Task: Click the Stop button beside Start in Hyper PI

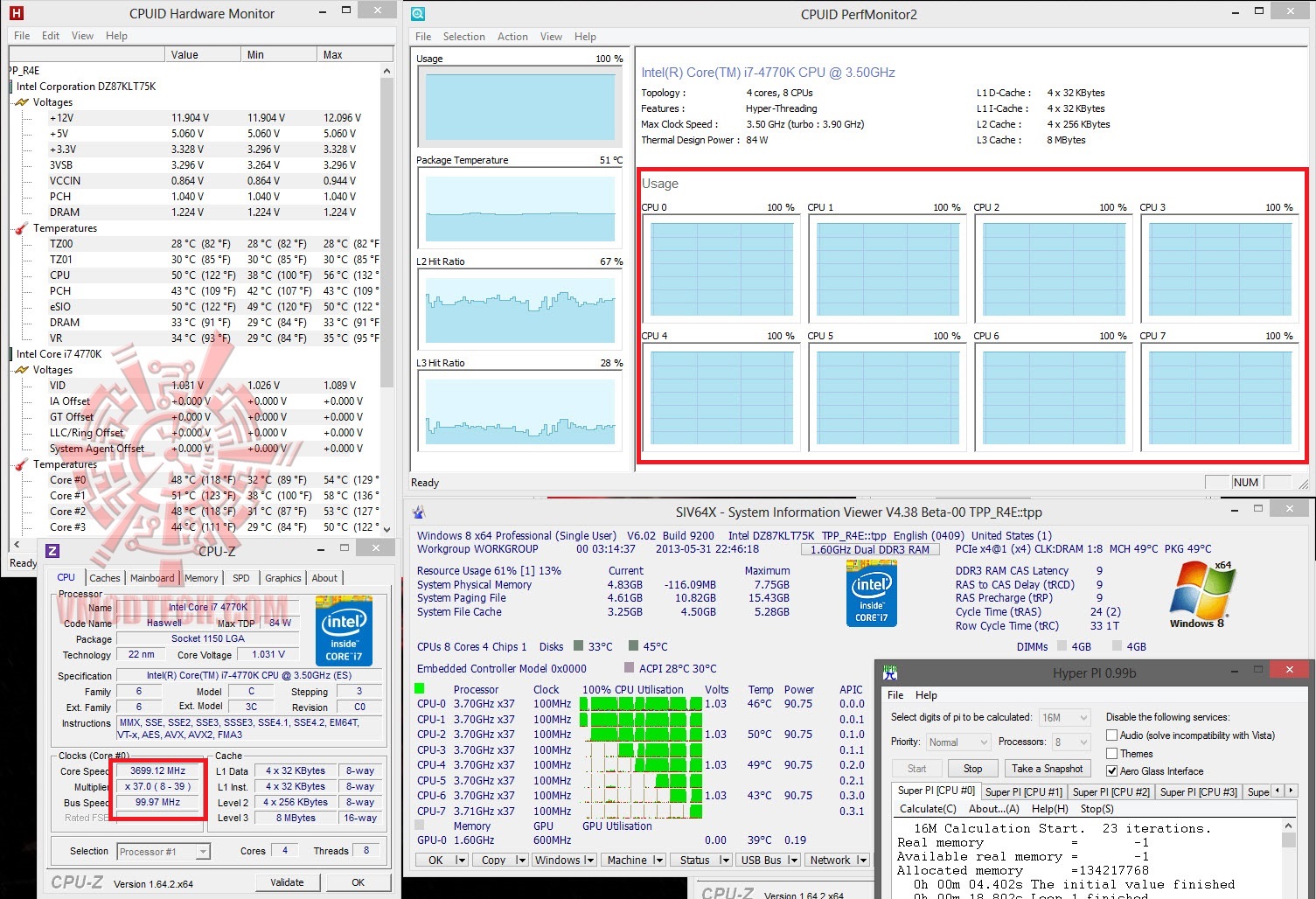Action: click(973, 769)
